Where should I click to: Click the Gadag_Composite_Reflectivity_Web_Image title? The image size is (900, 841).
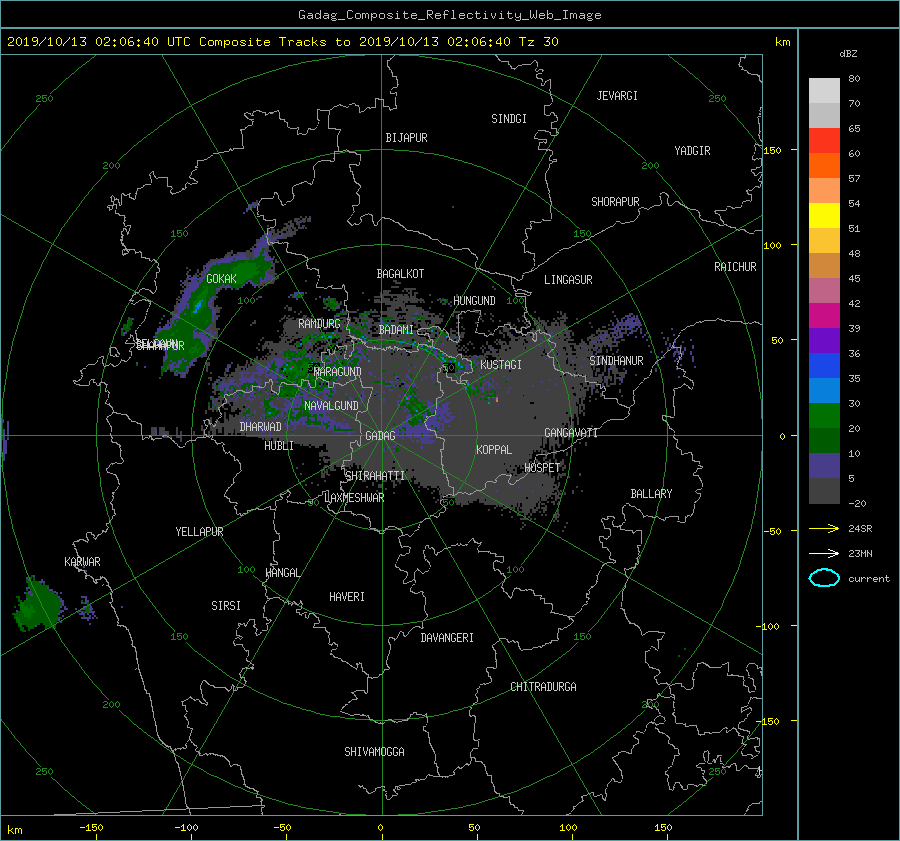[x=449, y=15]
